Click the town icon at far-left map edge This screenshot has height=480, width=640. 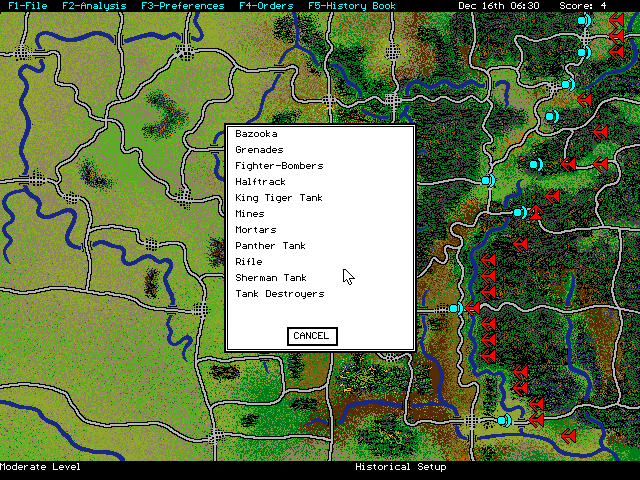[38, 179]
